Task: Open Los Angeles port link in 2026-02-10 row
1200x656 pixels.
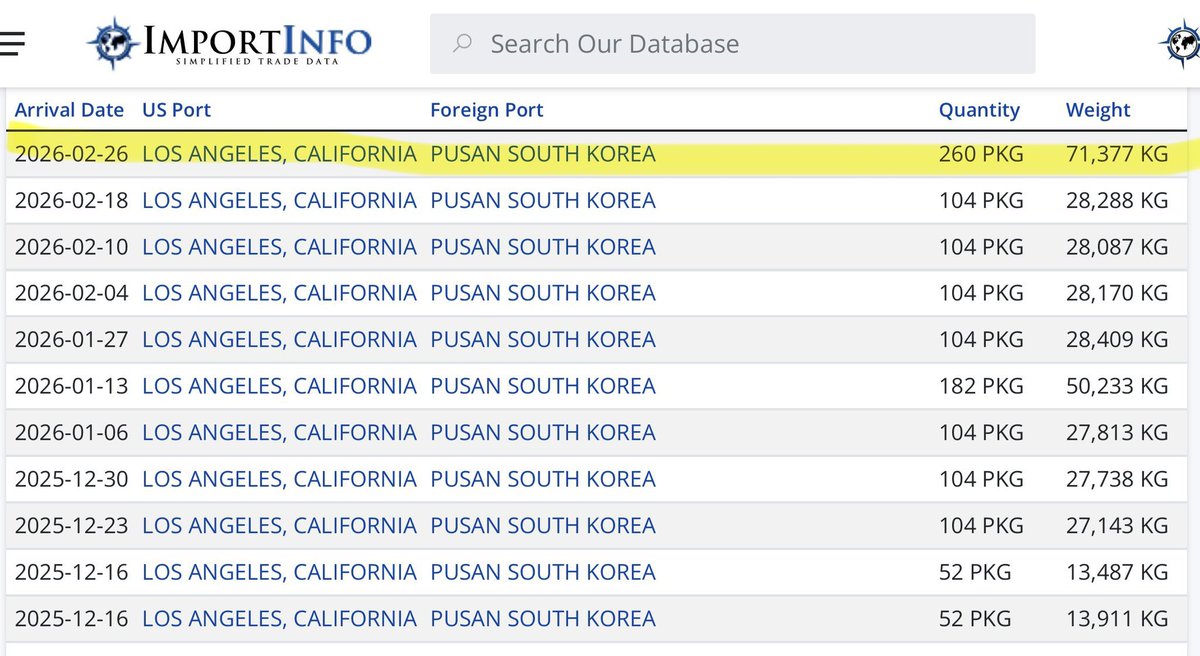Action: (279, 247)
